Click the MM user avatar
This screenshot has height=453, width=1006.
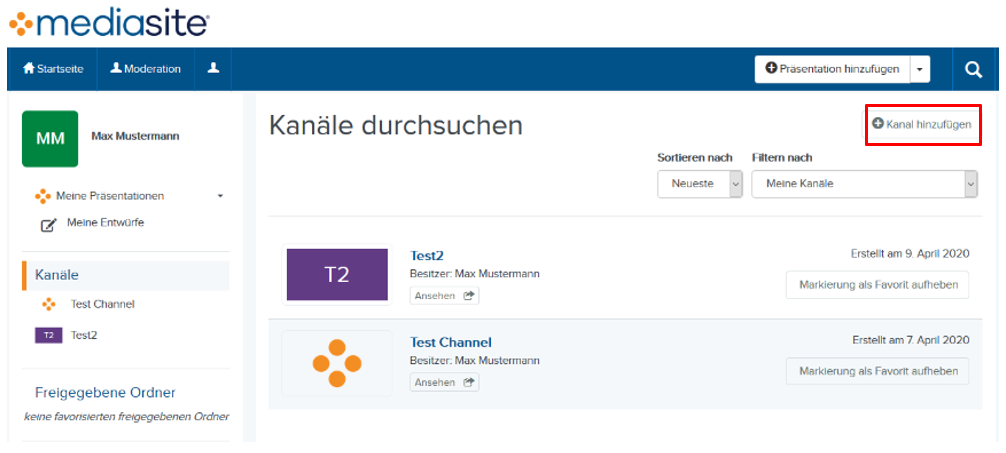coord(49,137)
